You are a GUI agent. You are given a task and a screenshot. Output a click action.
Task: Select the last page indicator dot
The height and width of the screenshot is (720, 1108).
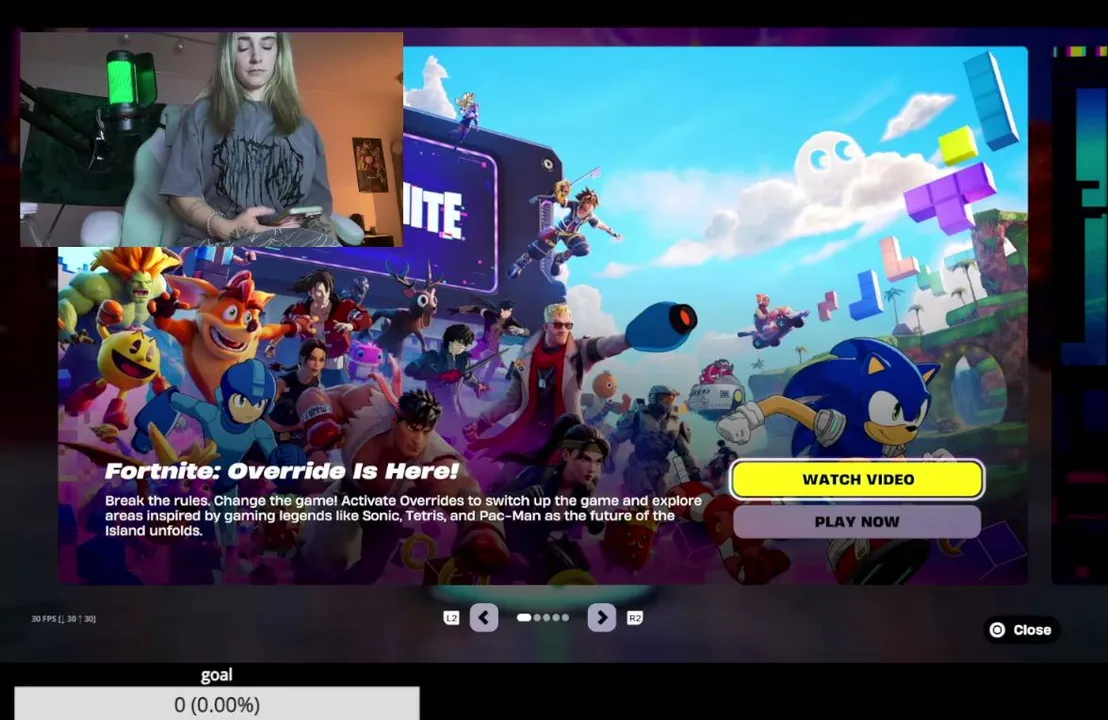[565, 618]
